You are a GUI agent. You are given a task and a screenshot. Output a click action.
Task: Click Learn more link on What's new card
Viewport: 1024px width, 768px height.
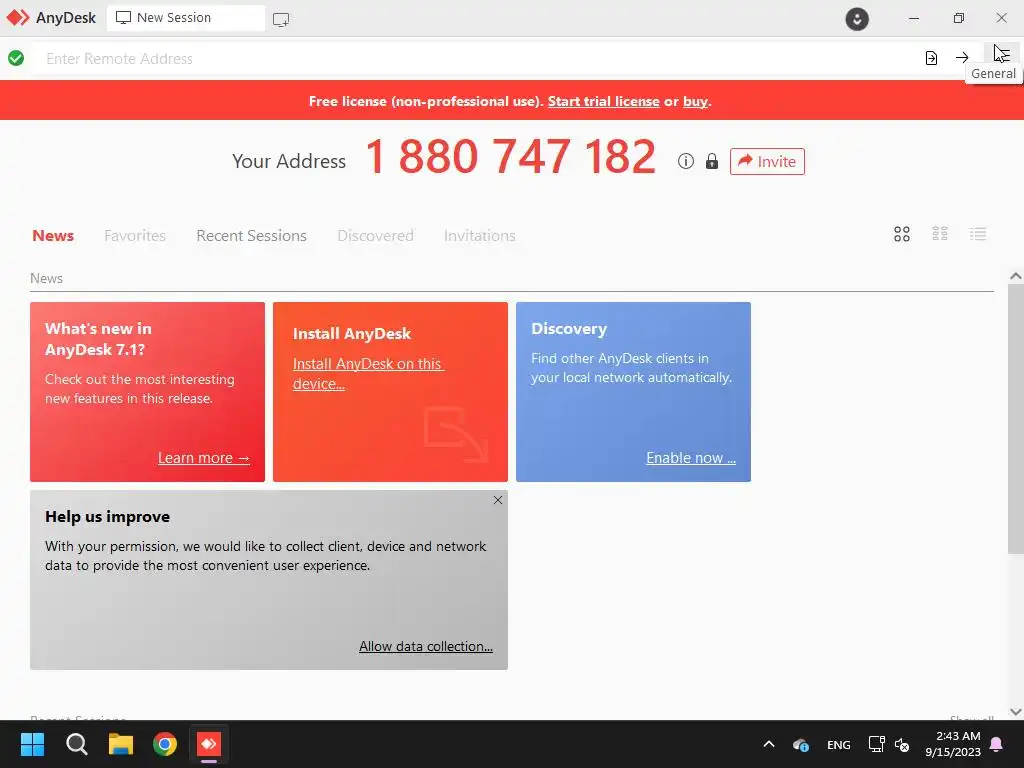tap(204, 458)
